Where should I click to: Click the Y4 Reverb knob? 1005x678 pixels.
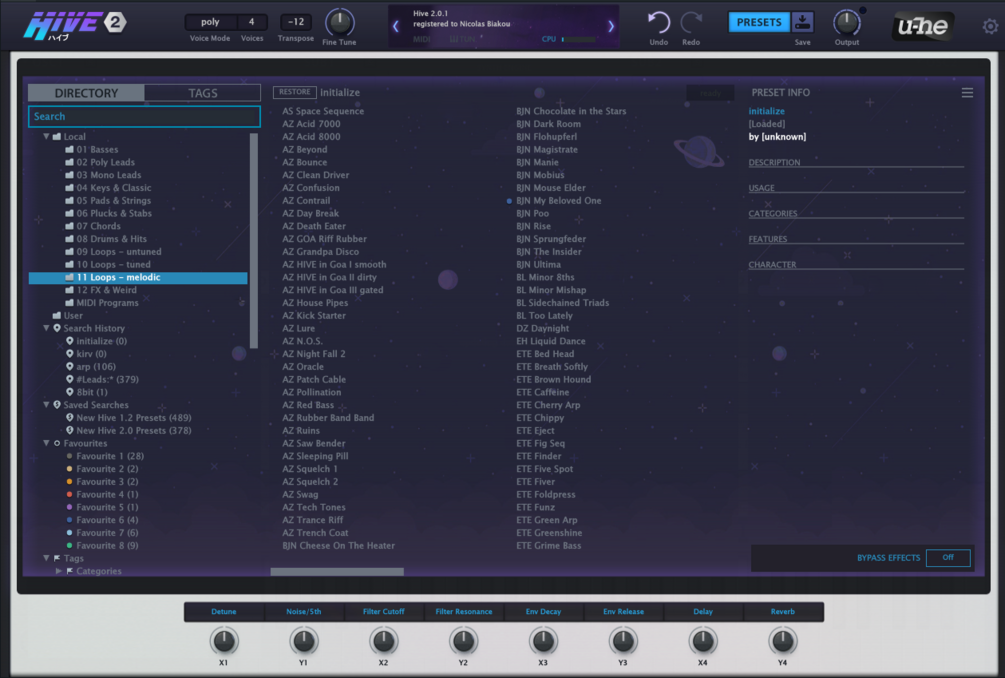click(782, 640)
